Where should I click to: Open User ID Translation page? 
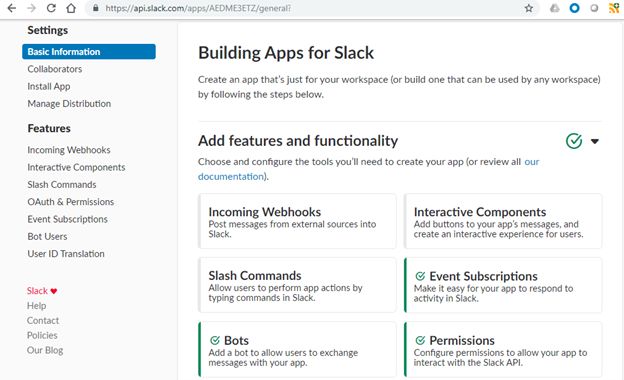click(66, 254)
